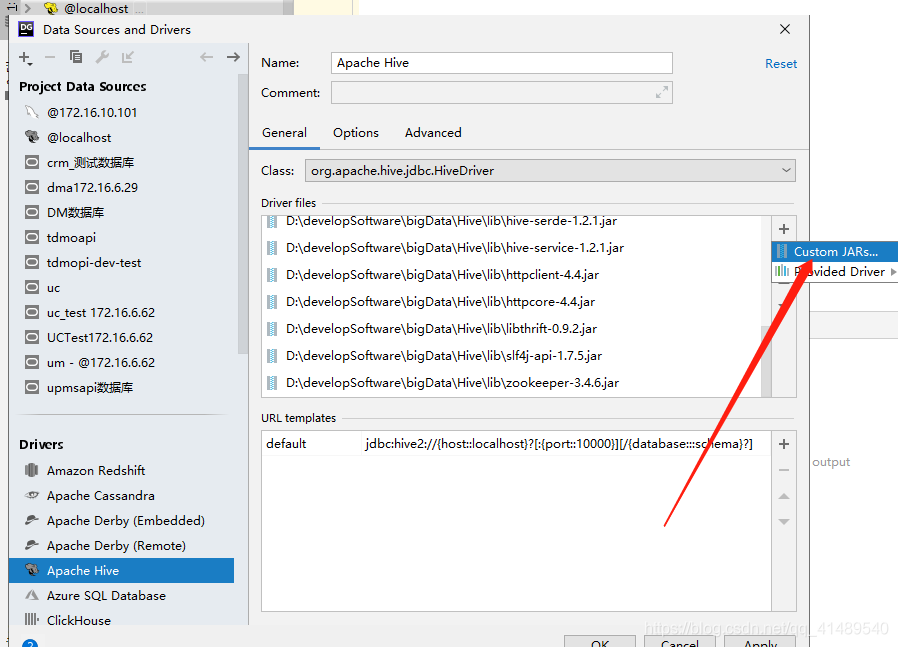Switch to the Advanced tab

(x=433, y=133)
